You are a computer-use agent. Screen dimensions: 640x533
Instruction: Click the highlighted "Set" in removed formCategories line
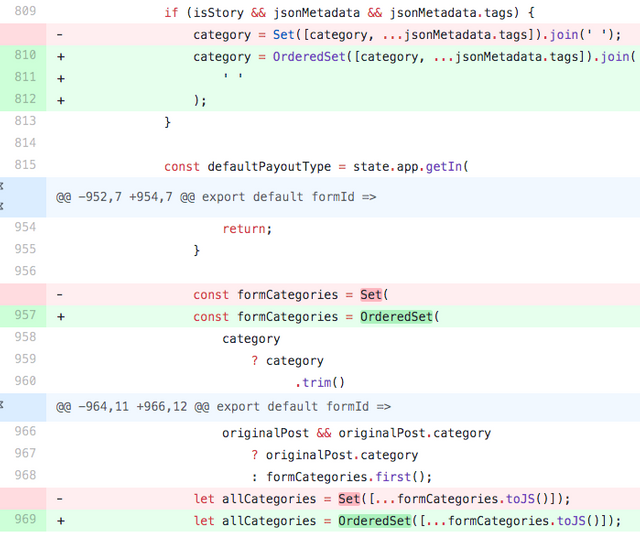click(x=371, y=295)
